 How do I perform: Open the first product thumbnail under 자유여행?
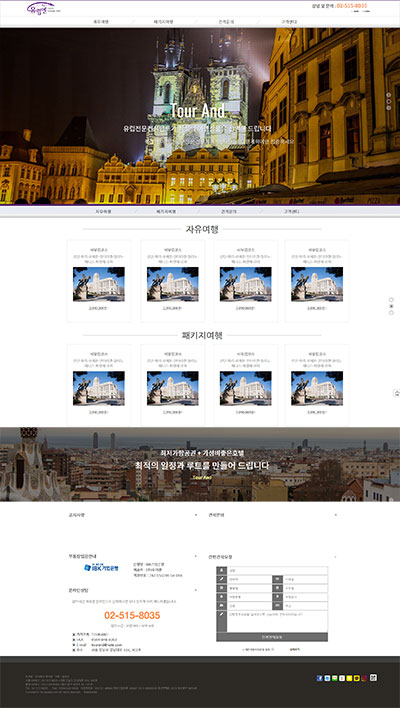coord(99,284)
